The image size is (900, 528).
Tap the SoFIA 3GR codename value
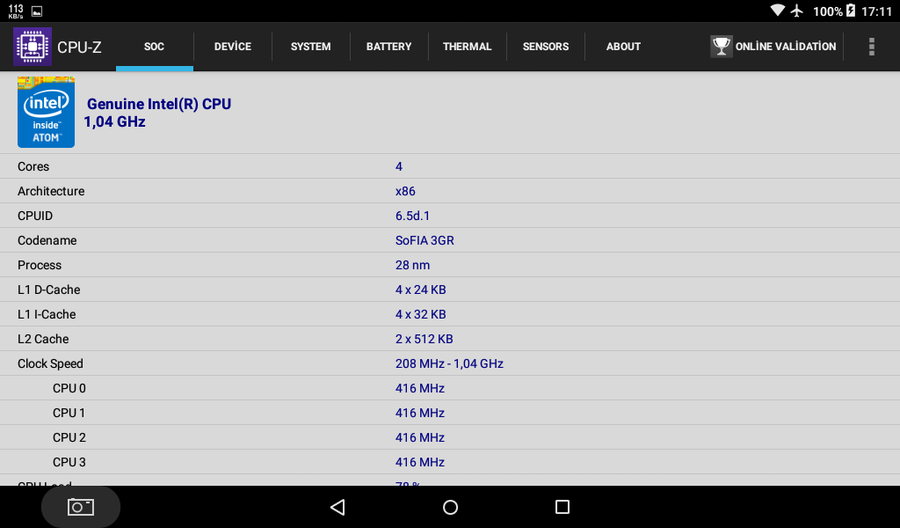tap(425, 240)
